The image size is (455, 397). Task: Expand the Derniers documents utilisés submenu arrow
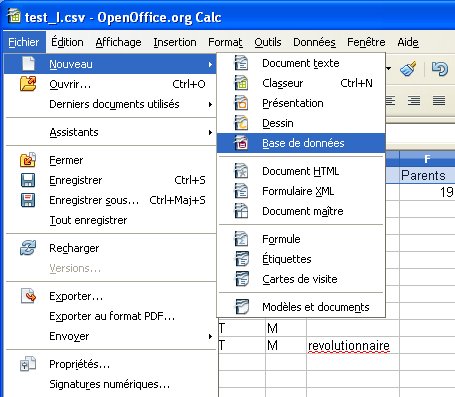pos(210,104)
